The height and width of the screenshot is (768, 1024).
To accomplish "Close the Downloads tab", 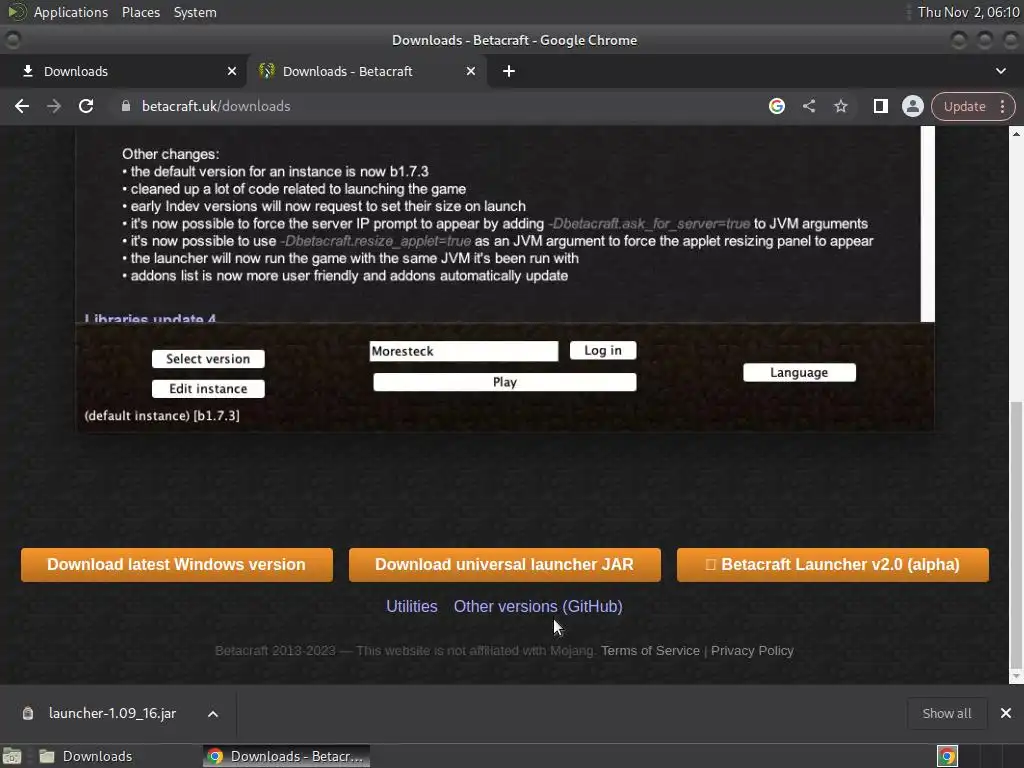I will (232, 71).
